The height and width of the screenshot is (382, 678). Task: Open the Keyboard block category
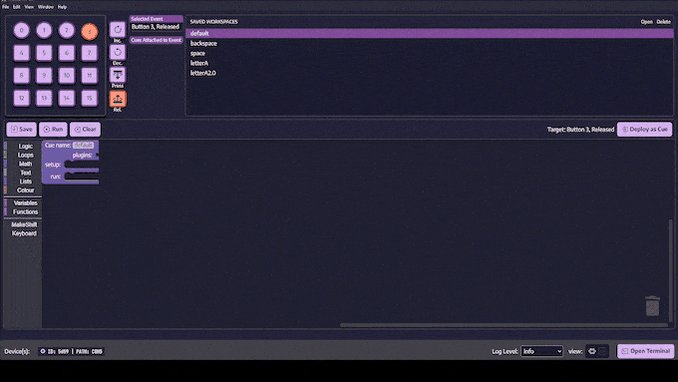(23, 234)
